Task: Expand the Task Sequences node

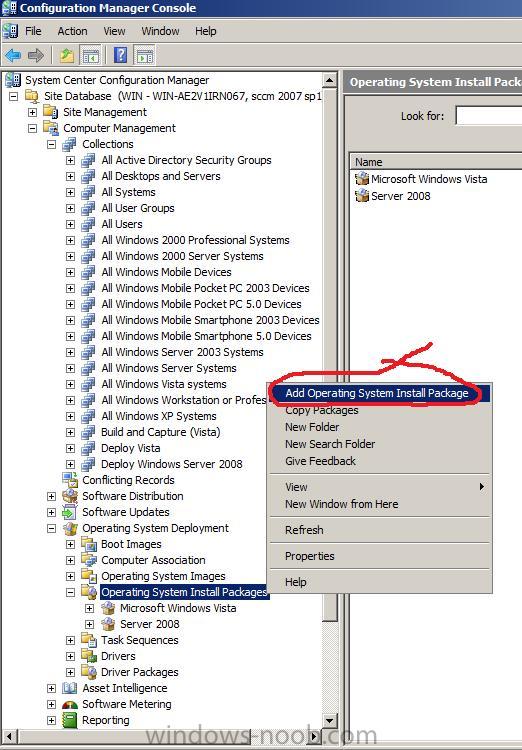Action: tap(70, 640)
